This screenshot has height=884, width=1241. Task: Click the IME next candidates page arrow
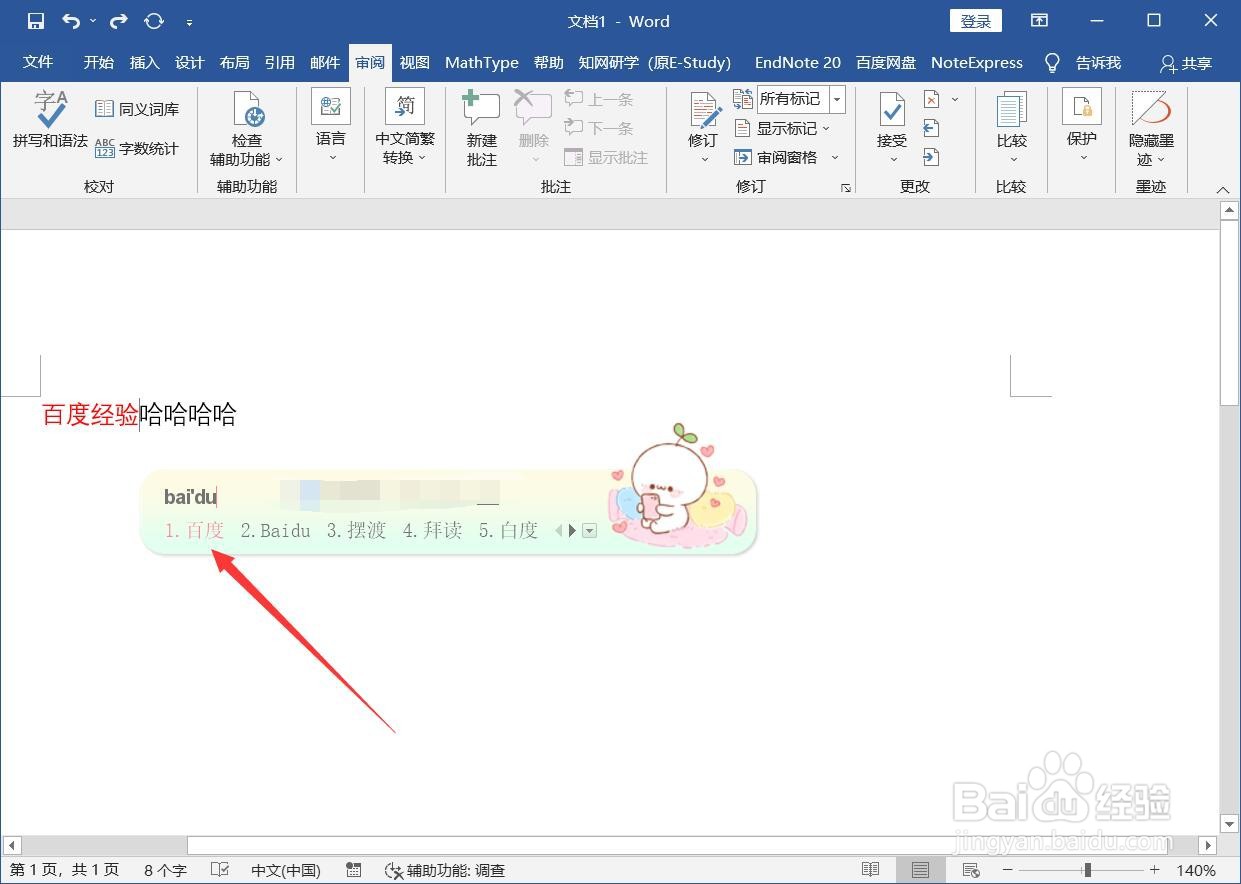point(572,531)
